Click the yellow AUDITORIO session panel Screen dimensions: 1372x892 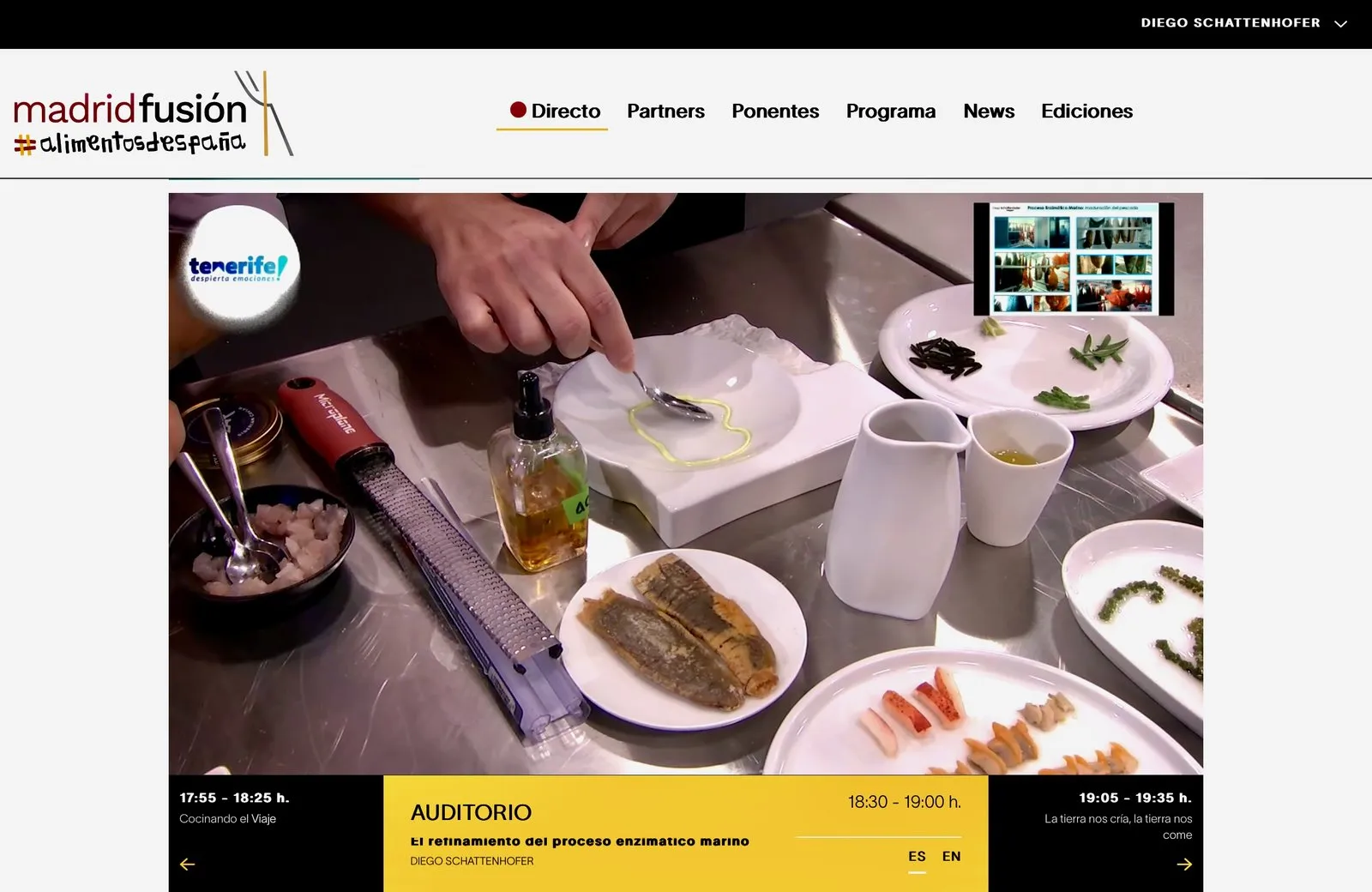coord(686,833)
